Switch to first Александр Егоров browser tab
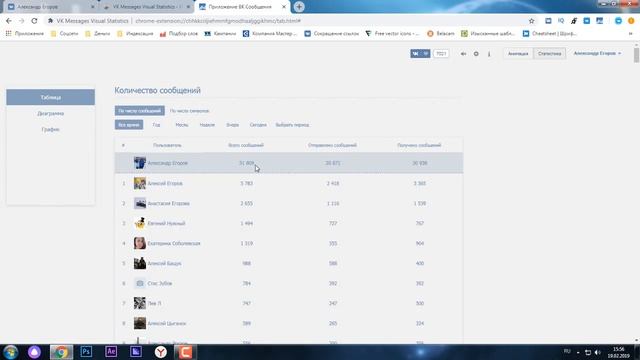 click(x=51, y=7)
